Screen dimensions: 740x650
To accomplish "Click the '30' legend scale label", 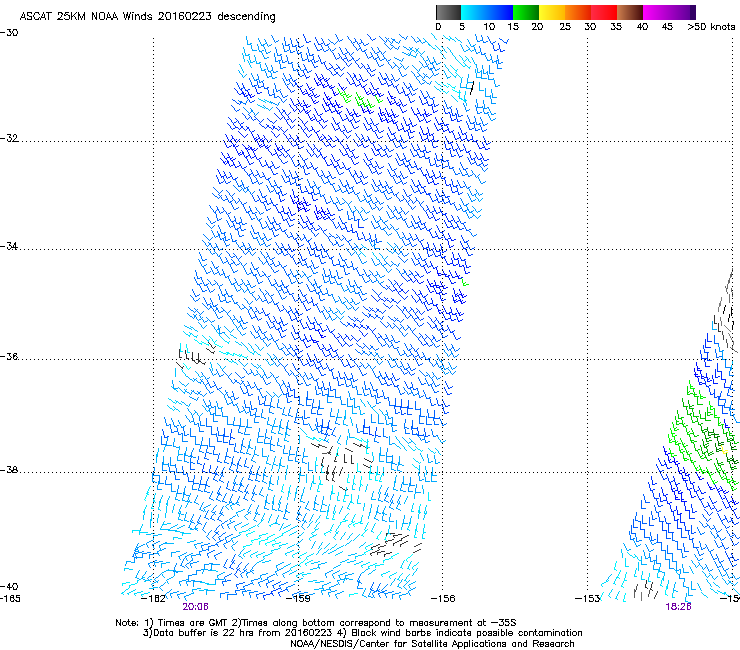I will [590, 26].
